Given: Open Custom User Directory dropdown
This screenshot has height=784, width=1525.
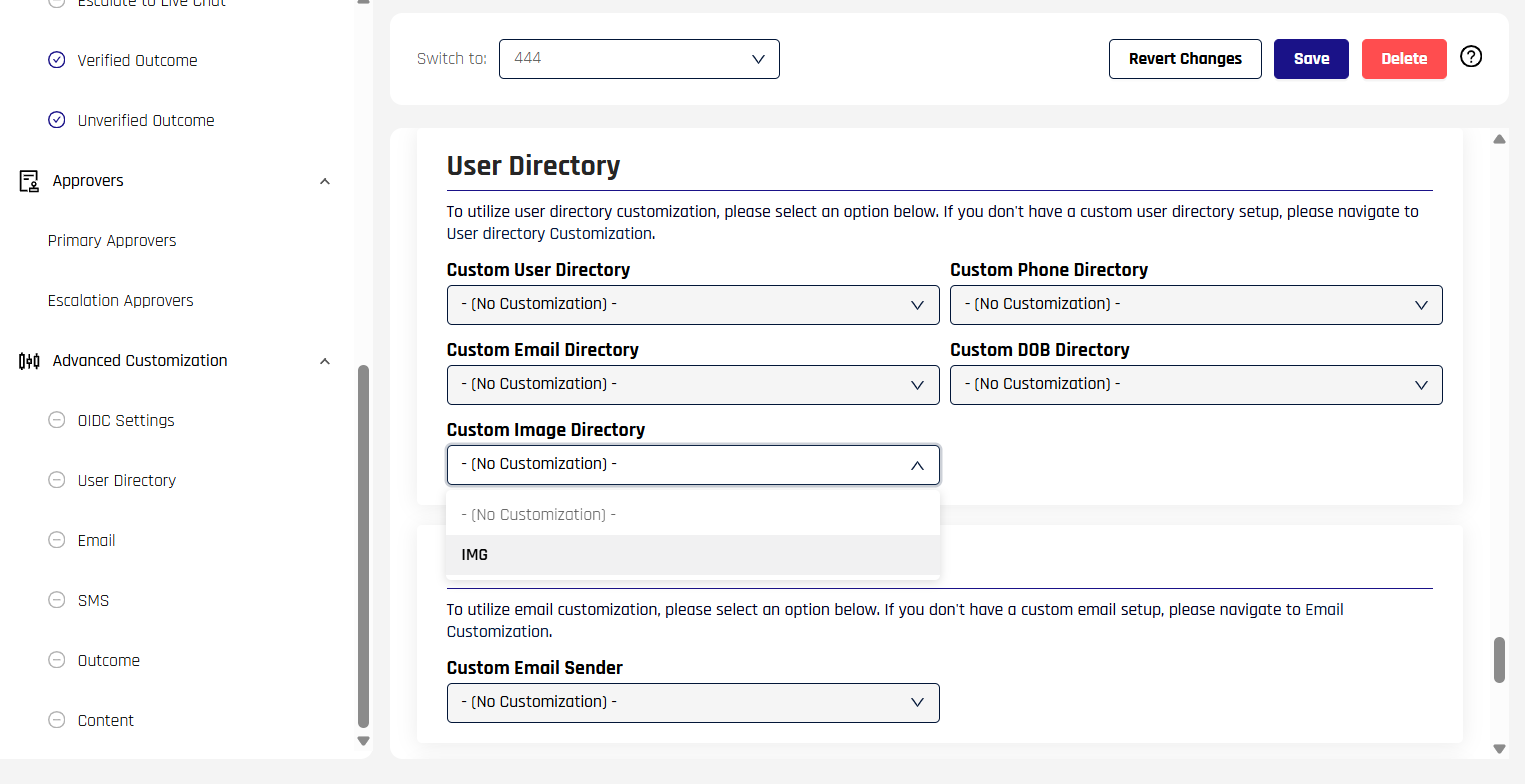Looking at the screenshot, I should [x=692, y=305].
